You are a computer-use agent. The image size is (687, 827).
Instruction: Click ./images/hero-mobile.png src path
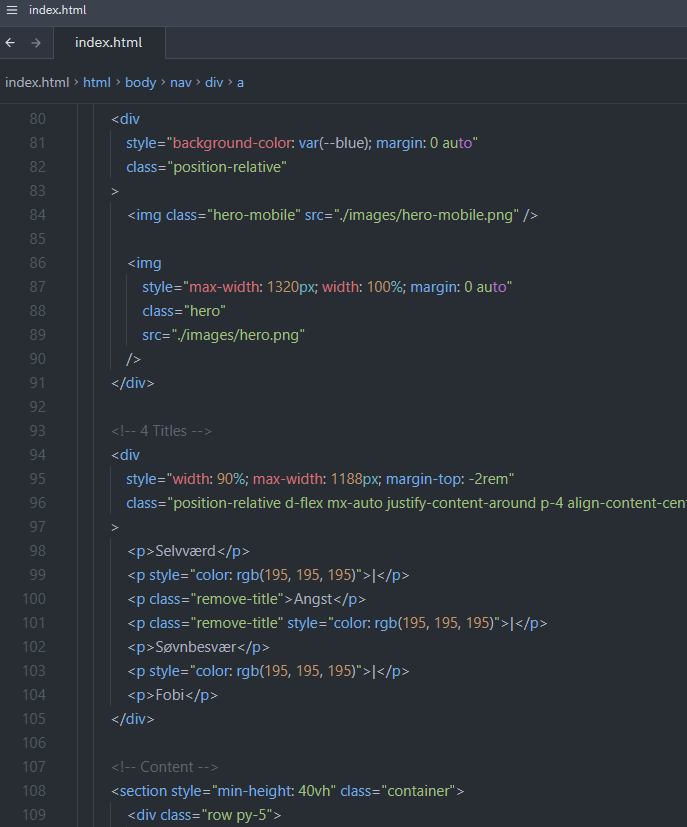click(x=426, y=215)
